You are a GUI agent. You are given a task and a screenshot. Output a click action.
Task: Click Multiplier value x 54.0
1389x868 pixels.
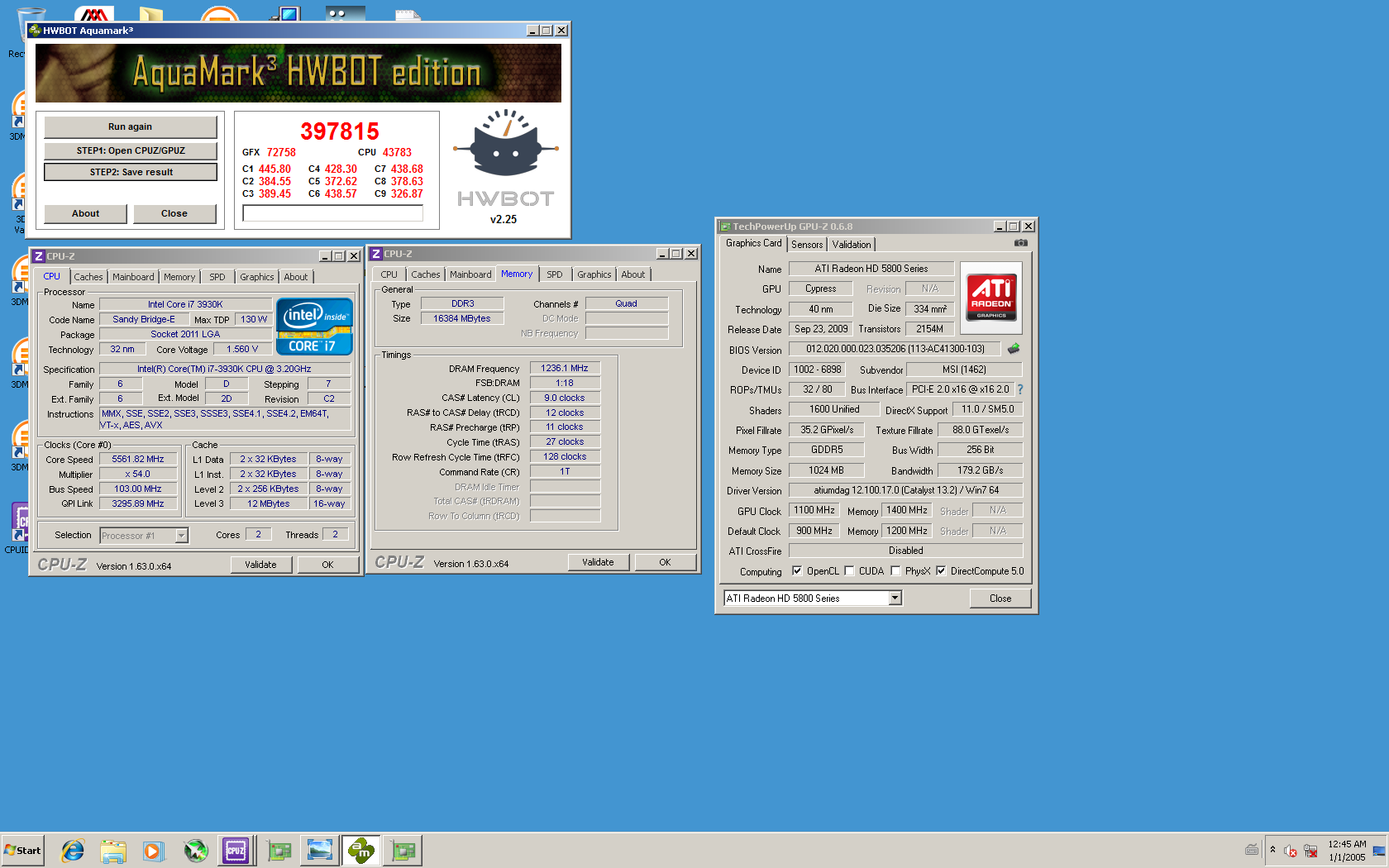(x=138, y=475)
